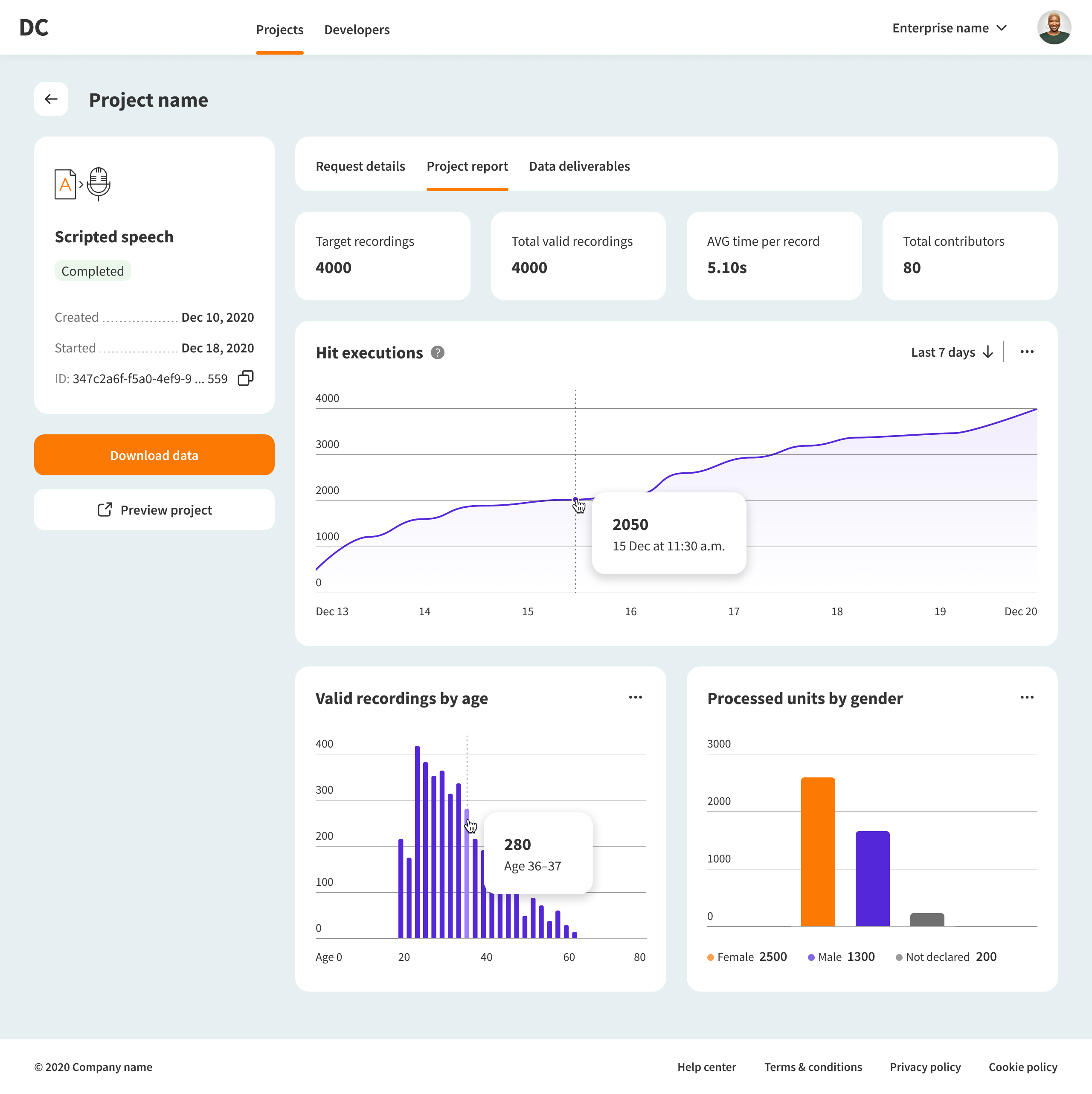Open the Help center footer link

click(x=706, y=1067)
